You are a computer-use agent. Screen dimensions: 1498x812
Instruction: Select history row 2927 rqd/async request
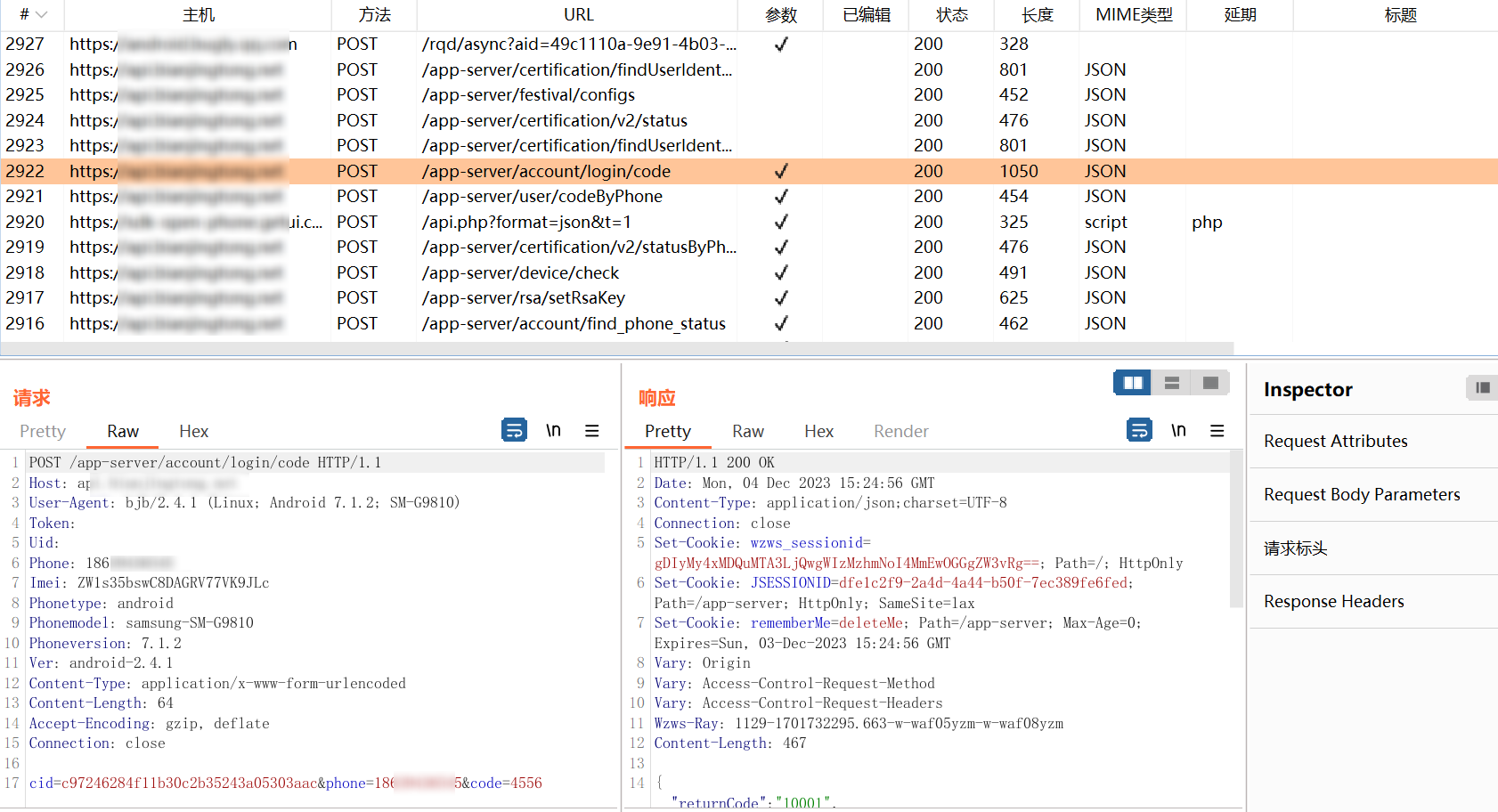click(749, 44)
